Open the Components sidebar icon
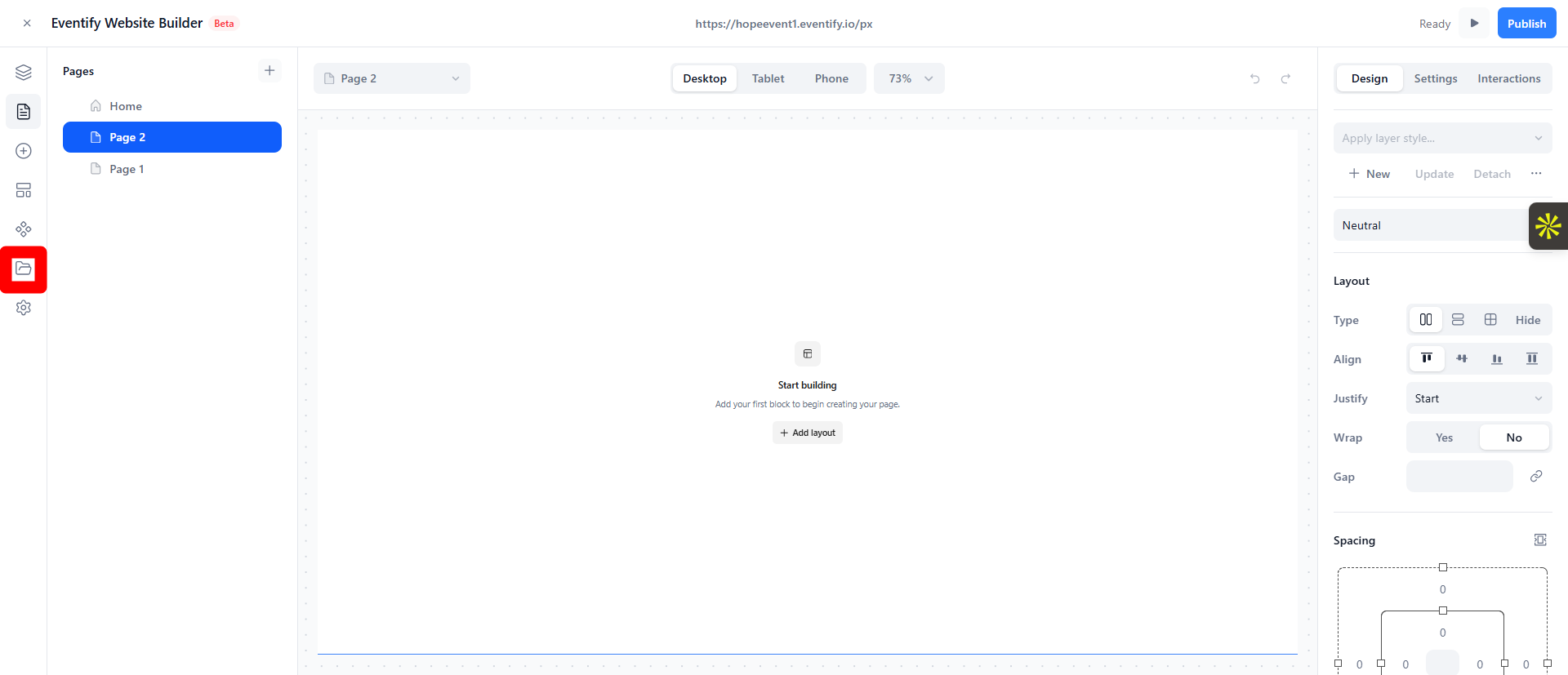Viewport: 1568px width, 675px height. 24,229
